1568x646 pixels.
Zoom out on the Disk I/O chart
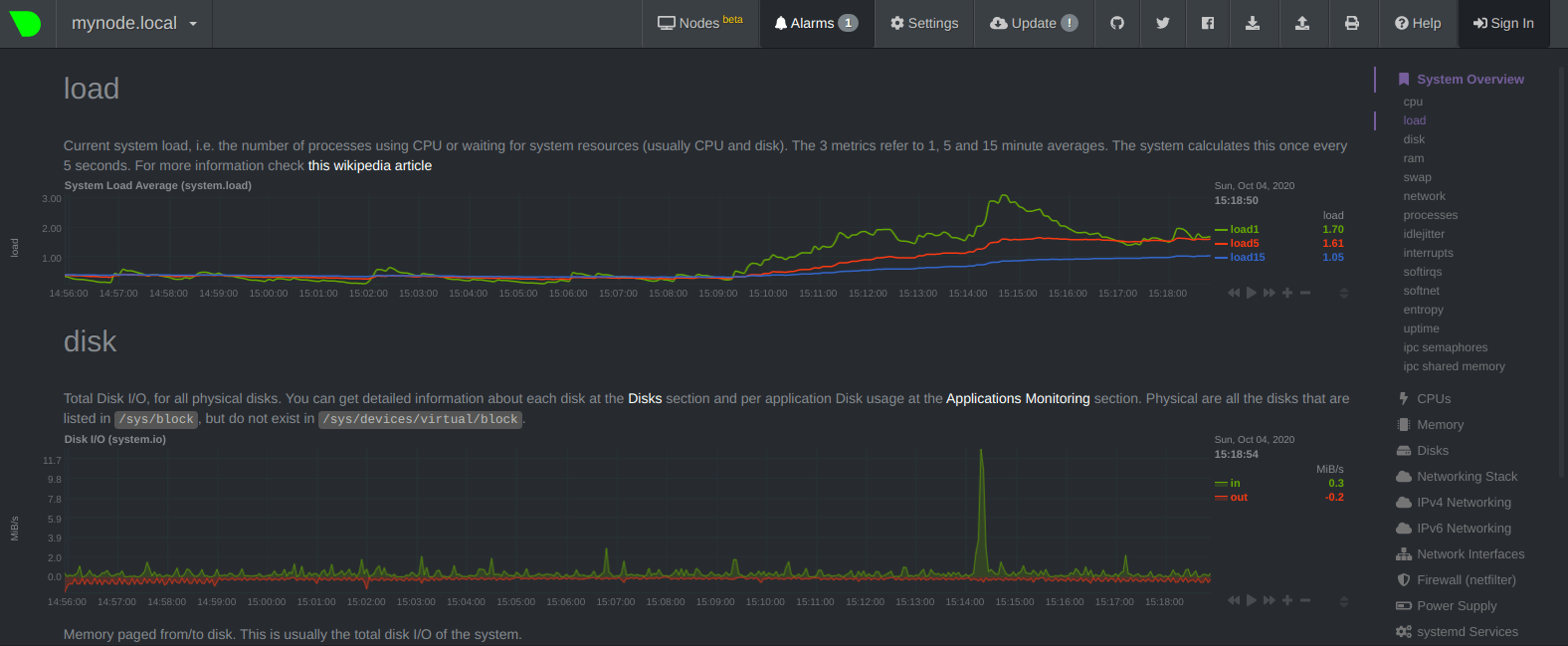(x=1305, y=600)
